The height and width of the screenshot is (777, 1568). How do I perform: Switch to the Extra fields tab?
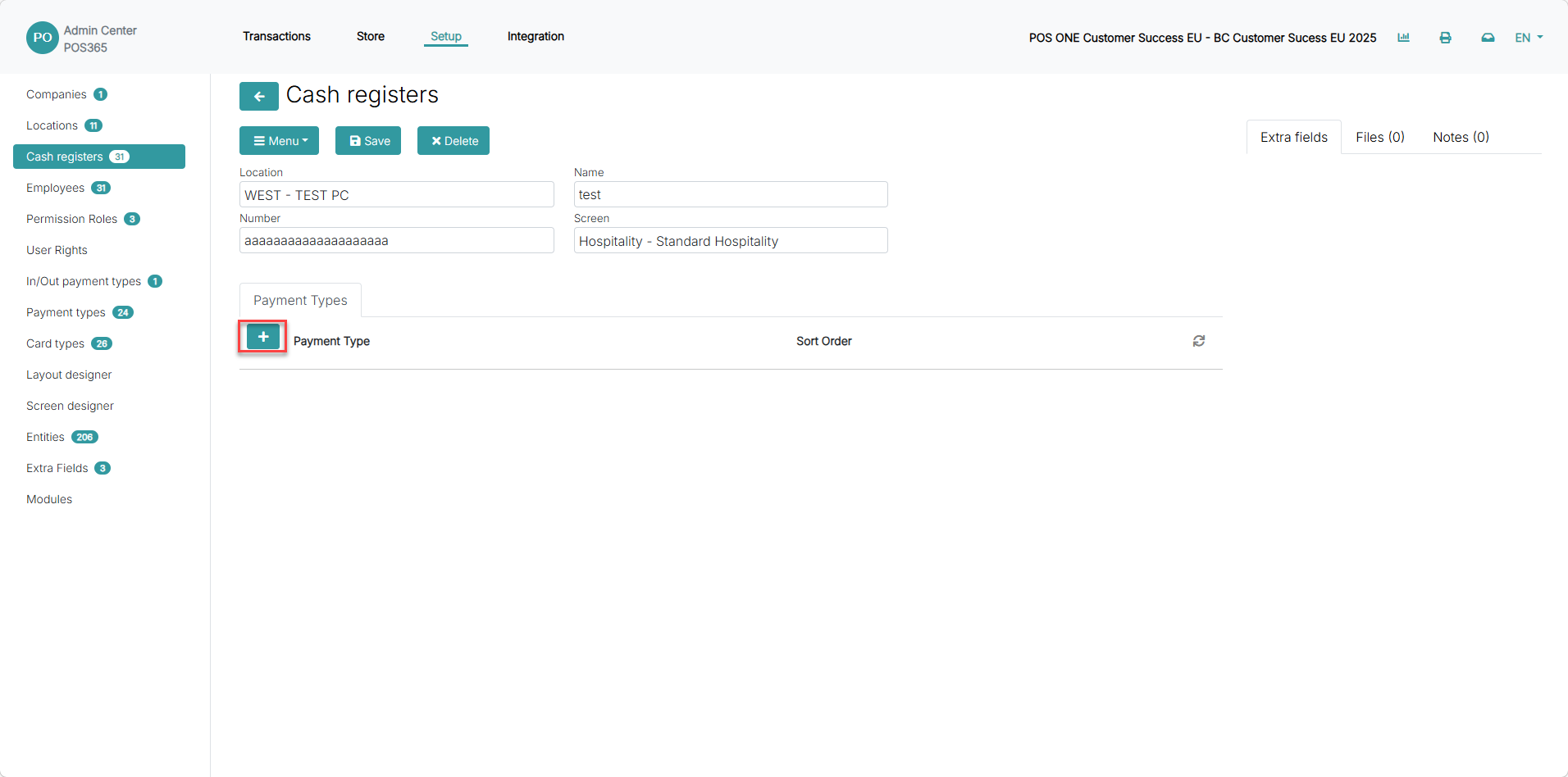pos(1294,137)
